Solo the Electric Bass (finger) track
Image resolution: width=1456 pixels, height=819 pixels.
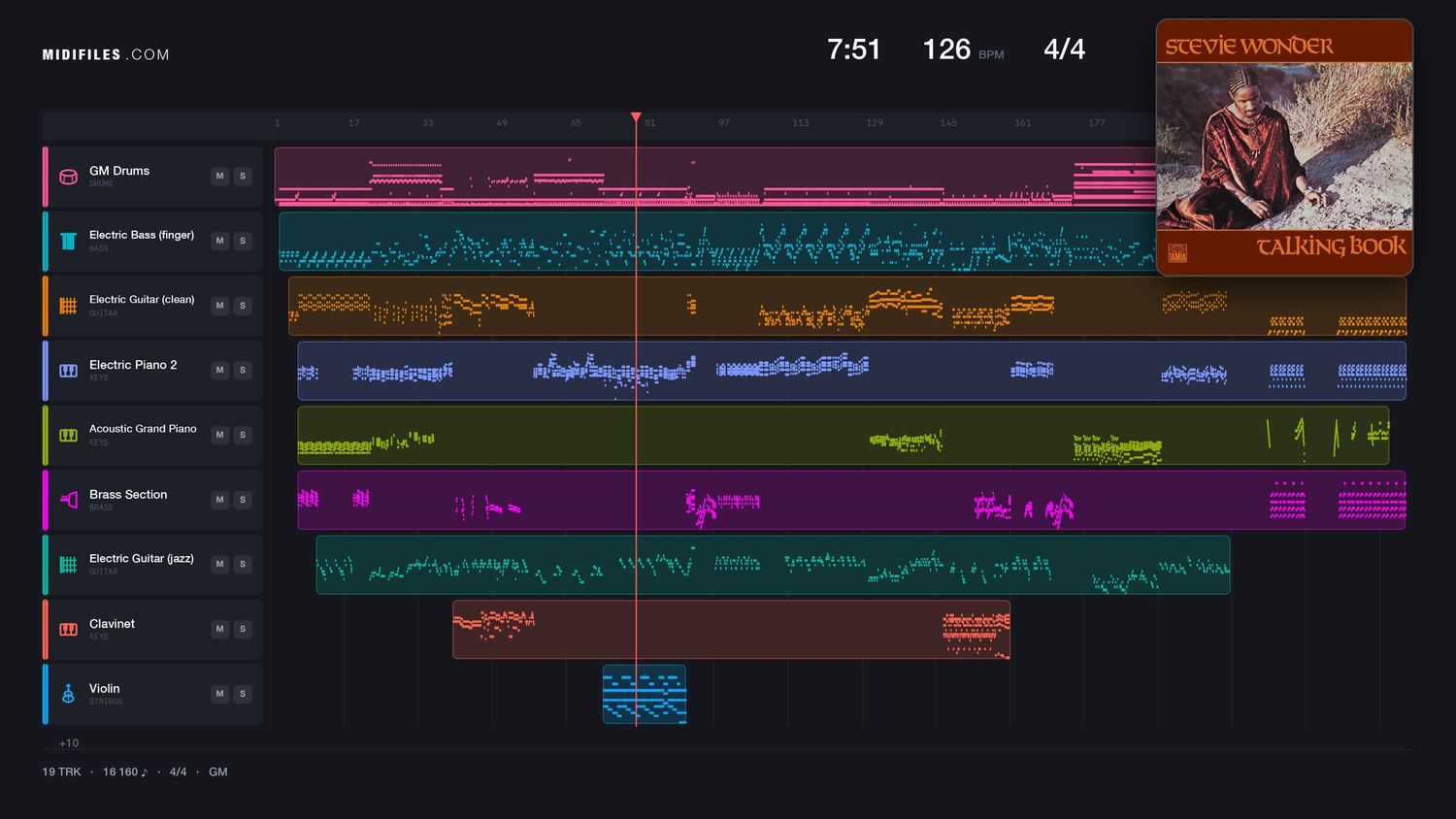click(243, 241)
